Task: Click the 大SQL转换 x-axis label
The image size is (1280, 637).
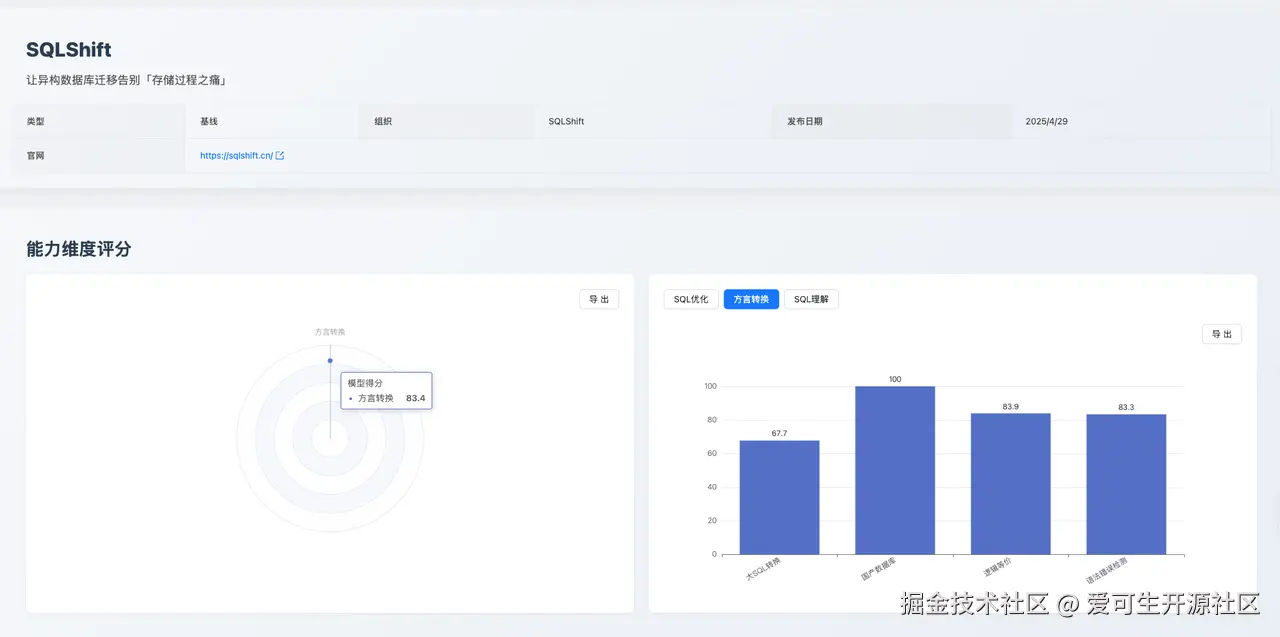Action: point(763,570)
